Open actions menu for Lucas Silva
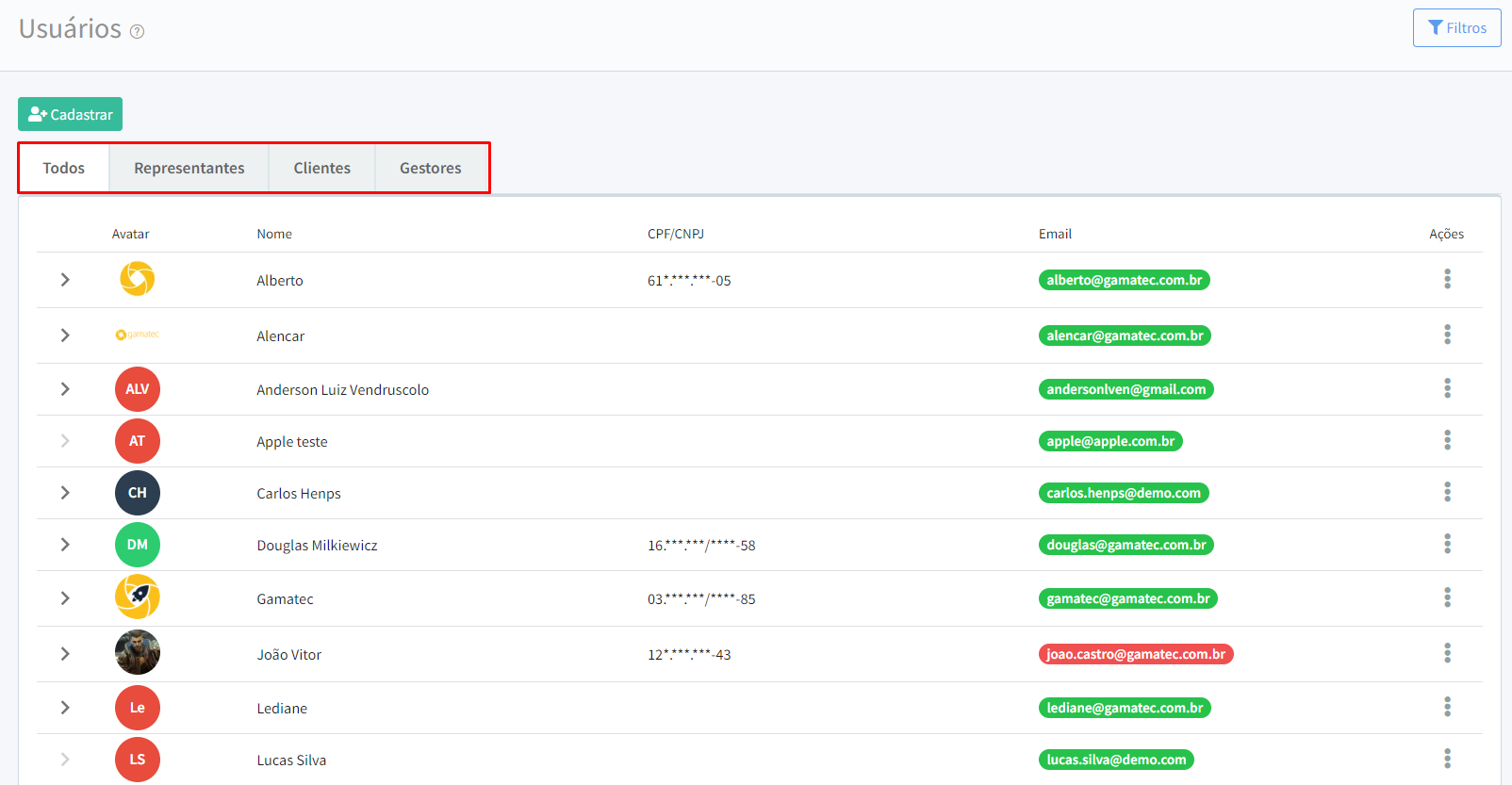This screenshot has height=785, width=1512. 1447,759
